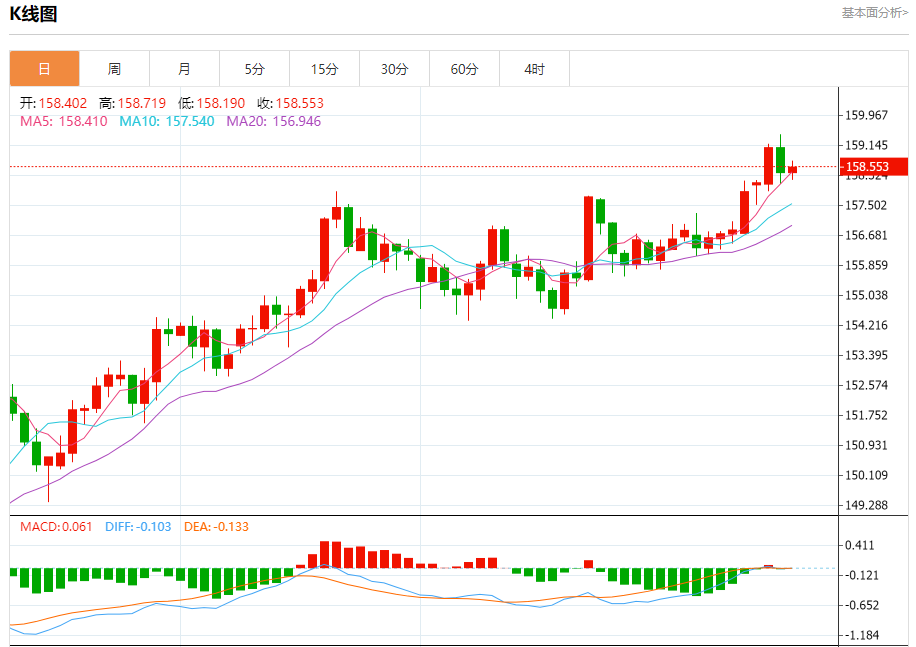Image resolution: width=916 pixels, height=647 pixels.
Task: Click the MA20 indicator label
Action: pyautogui.click(x=273, y=121)
